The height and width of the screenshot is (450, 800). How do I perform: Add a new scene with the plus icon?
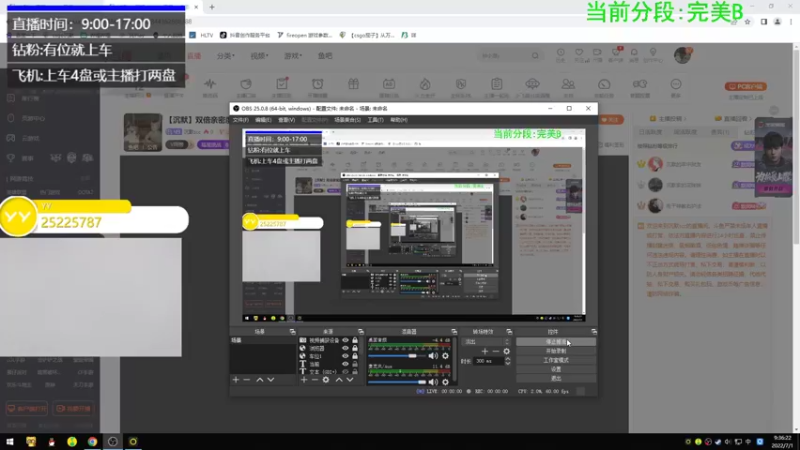pyautogui.click(x=236, y=380)
